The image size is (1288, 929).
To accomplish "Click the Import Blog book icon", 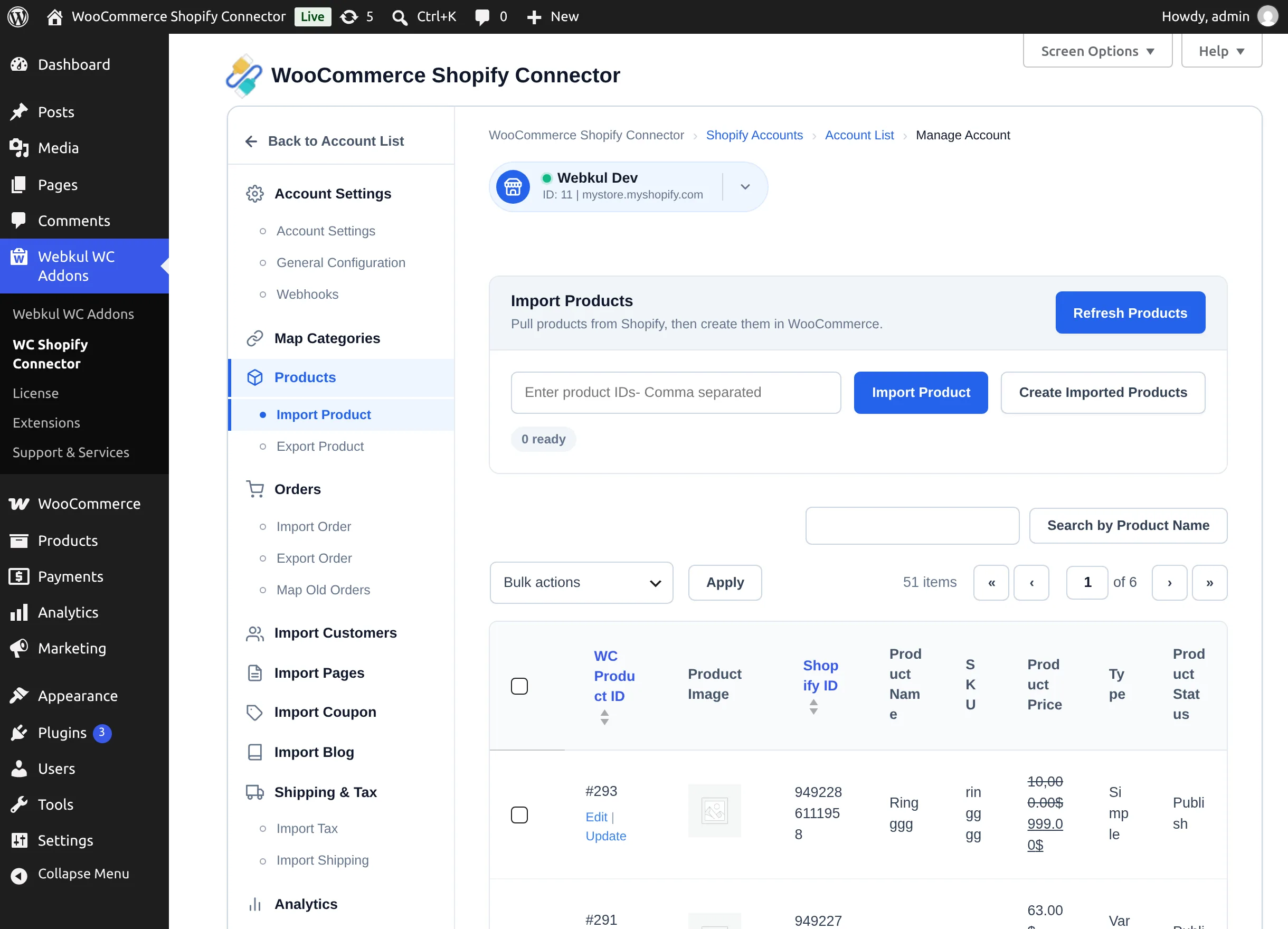I will 254,752.
